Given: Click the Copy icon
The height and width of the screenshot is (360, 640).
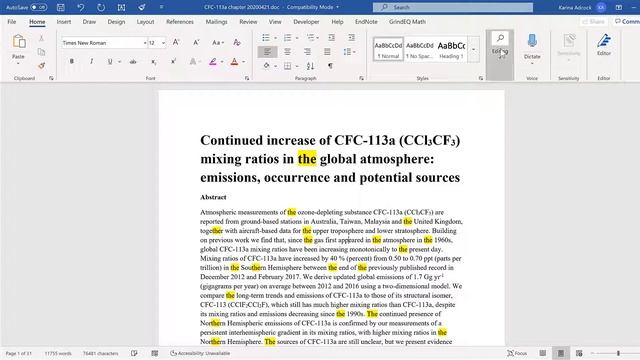Looking at the screenshot, I should [41, 52].
